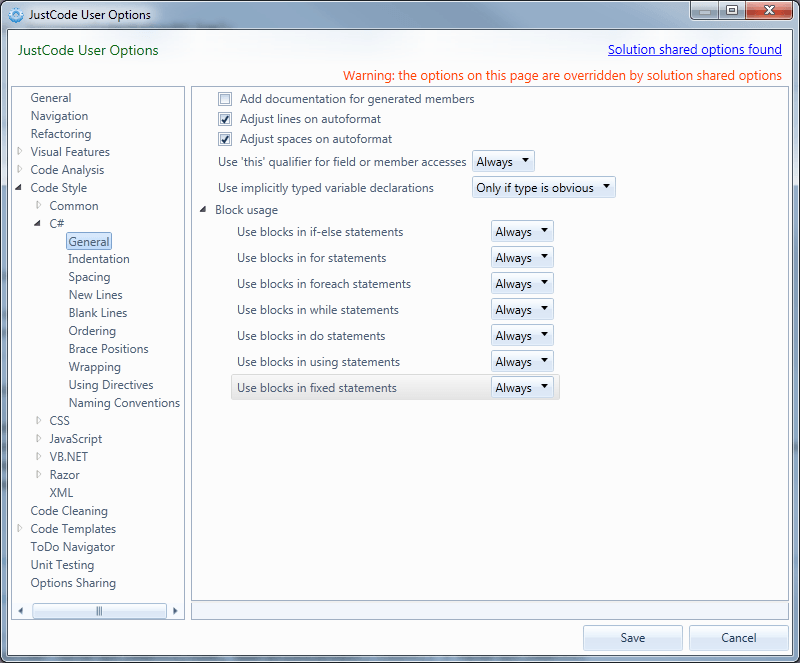Open the Using Directives options page
The height and width of the screenshot is (663, 800).
click(111, 385)
